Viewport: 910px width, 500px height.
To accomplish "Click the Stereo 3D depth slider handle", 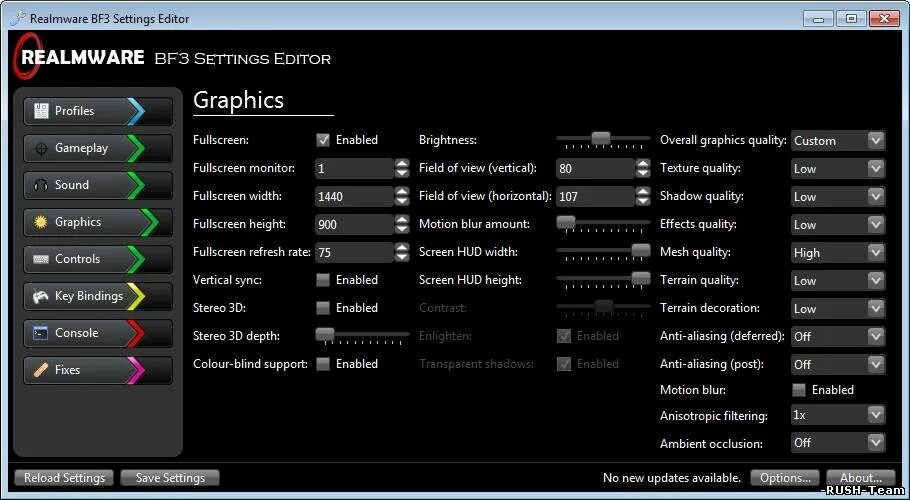I will (325, 334).
